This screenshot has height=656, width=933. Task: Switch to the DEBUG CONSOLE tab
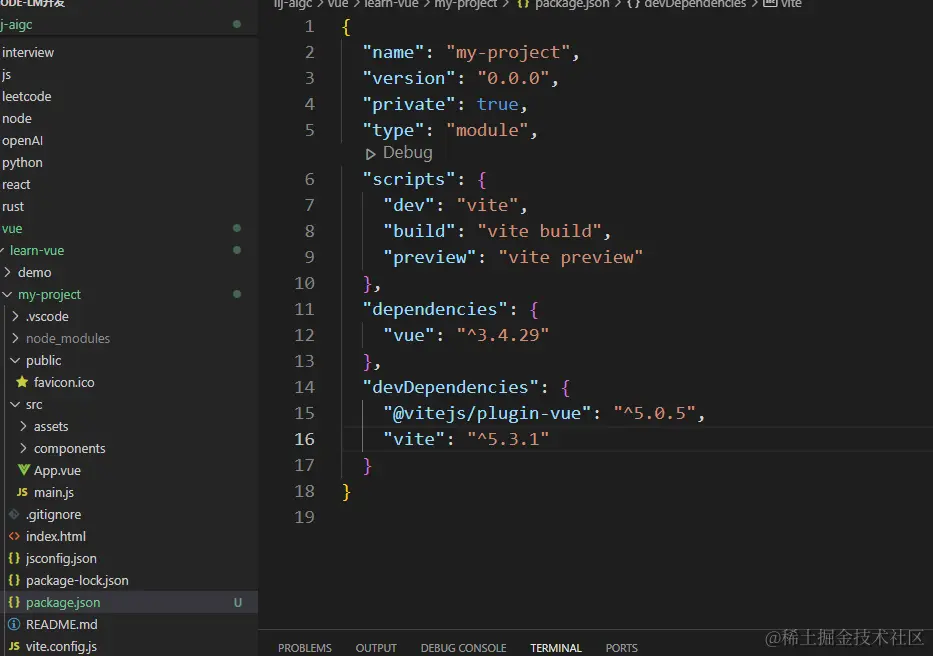464,648
